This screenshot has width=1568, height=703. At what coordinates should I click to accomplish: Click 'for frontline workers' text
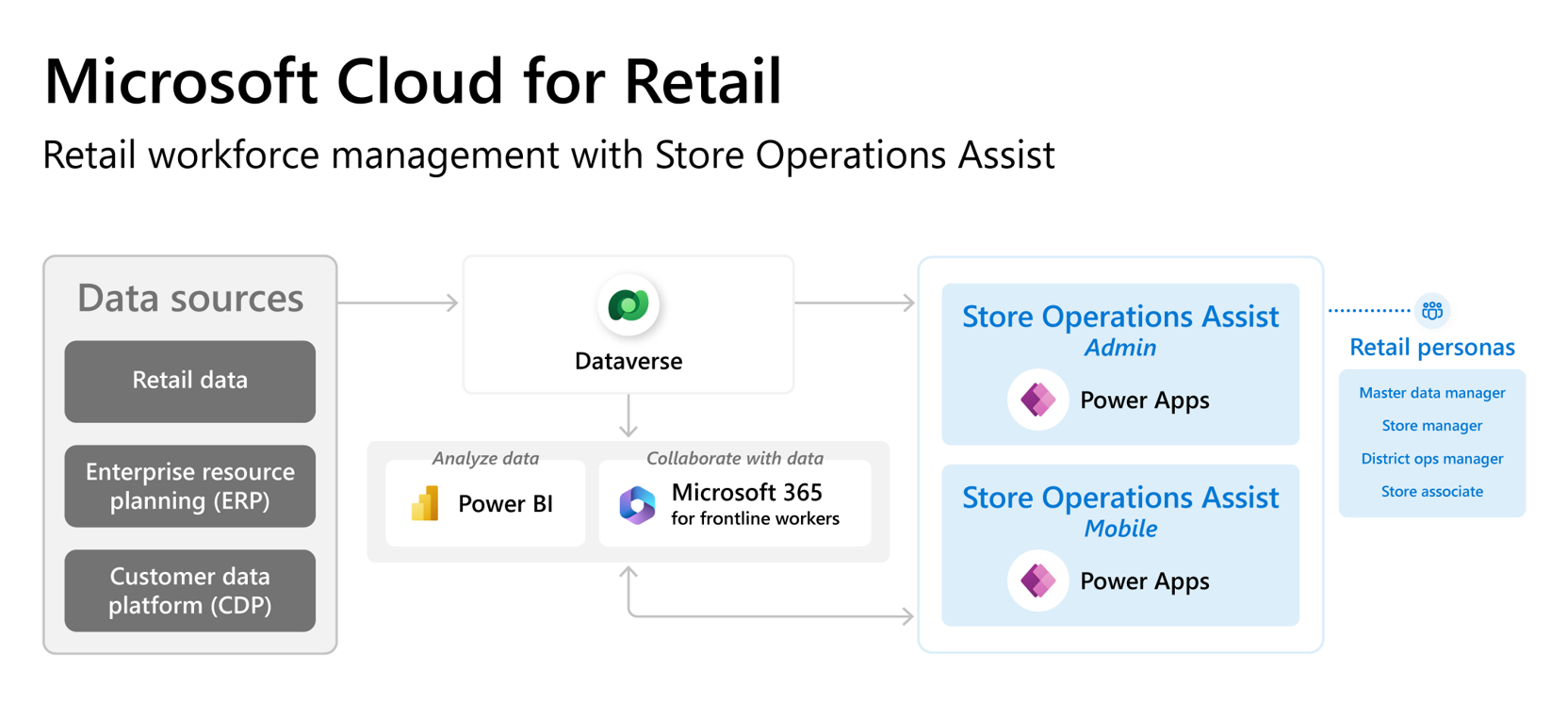tap(755, 518)
